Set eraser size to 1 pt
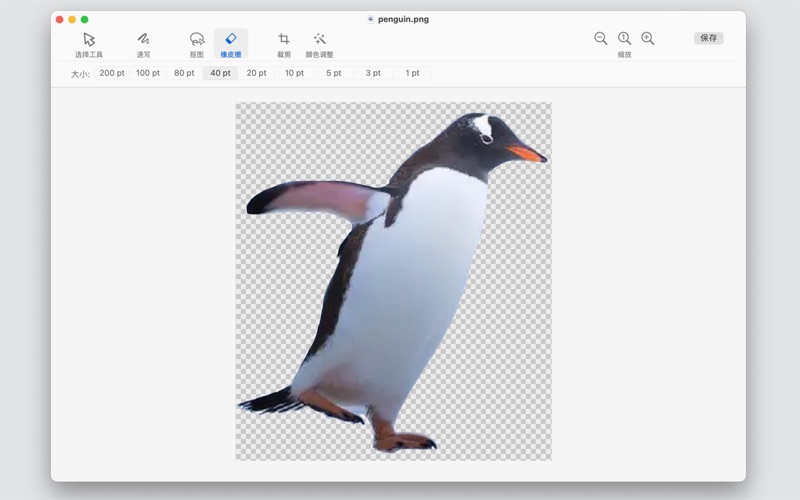 (412, 73)
